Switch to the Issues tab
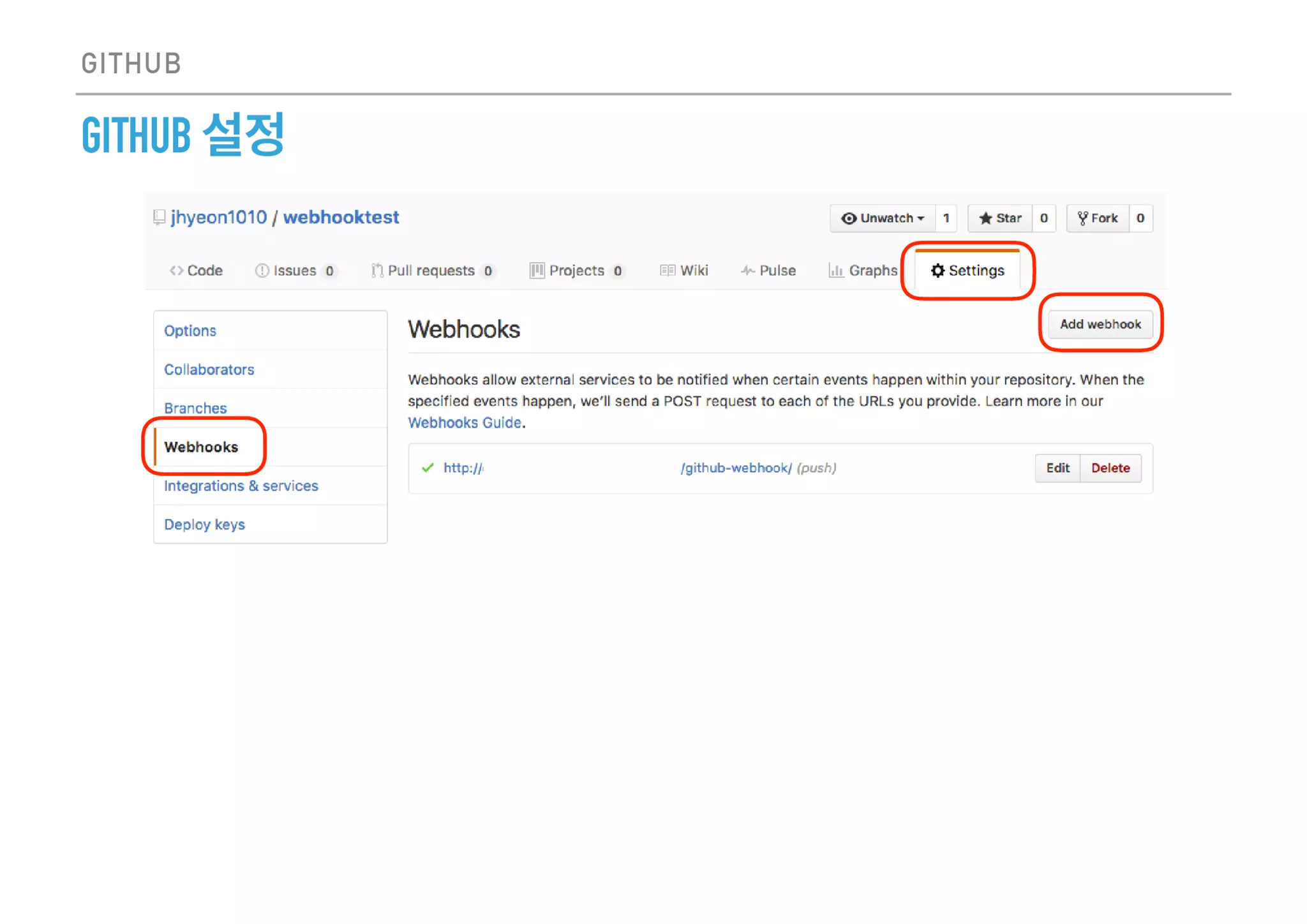1307x924 pixels. pyautogui.click(x=295, y=271)
